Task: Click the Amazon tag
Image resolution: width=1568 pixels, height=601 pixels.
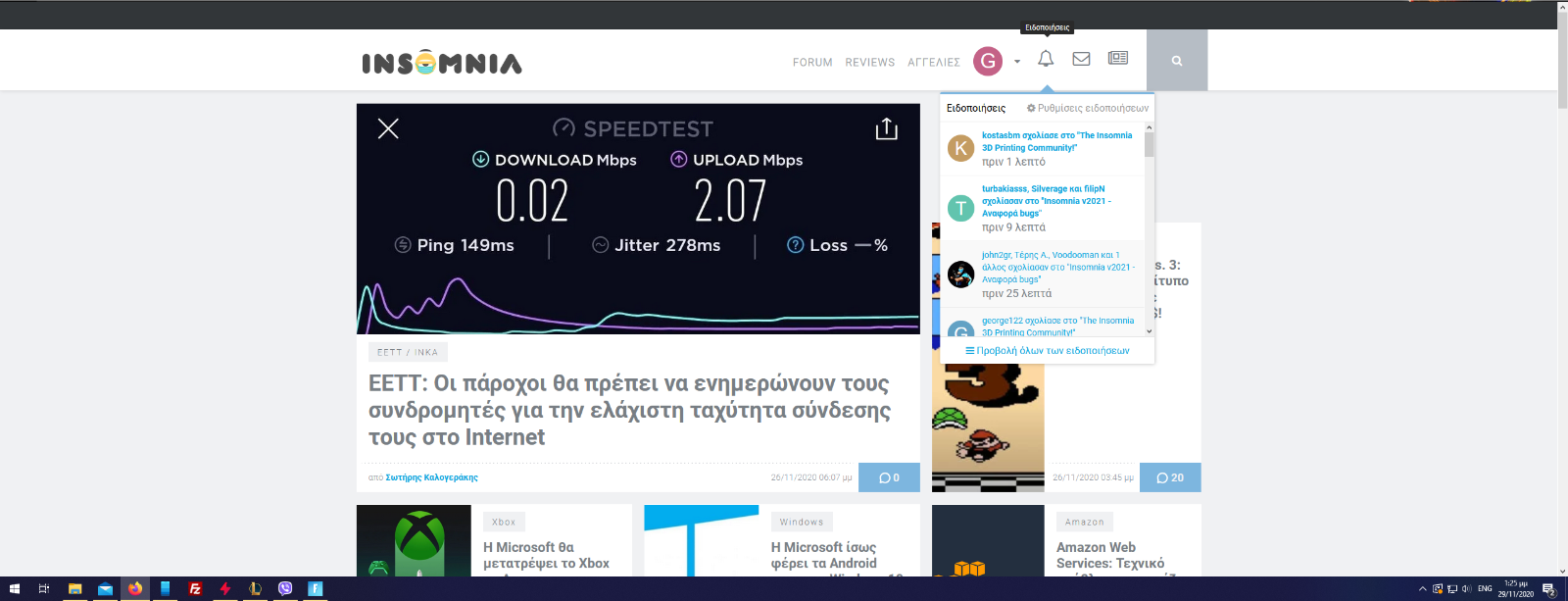Action: pos(1085,522)
